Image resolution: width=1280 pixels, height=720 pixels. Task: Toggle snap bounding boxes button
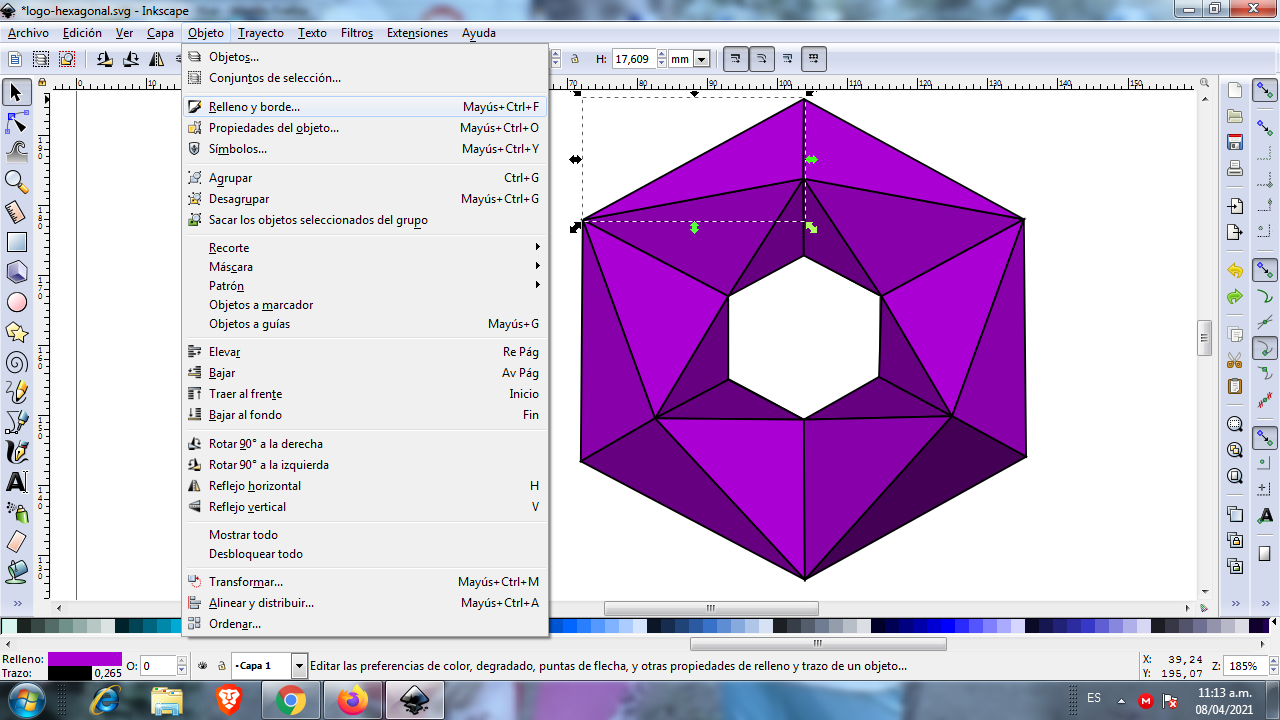pyautogui.click(x=1265, y=129)
